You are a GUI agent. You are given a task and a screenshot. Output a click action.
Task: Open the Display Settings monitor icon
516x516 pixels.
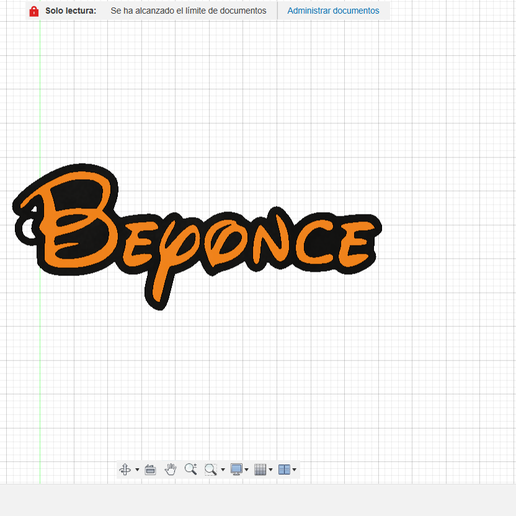[x=237, y=469]
